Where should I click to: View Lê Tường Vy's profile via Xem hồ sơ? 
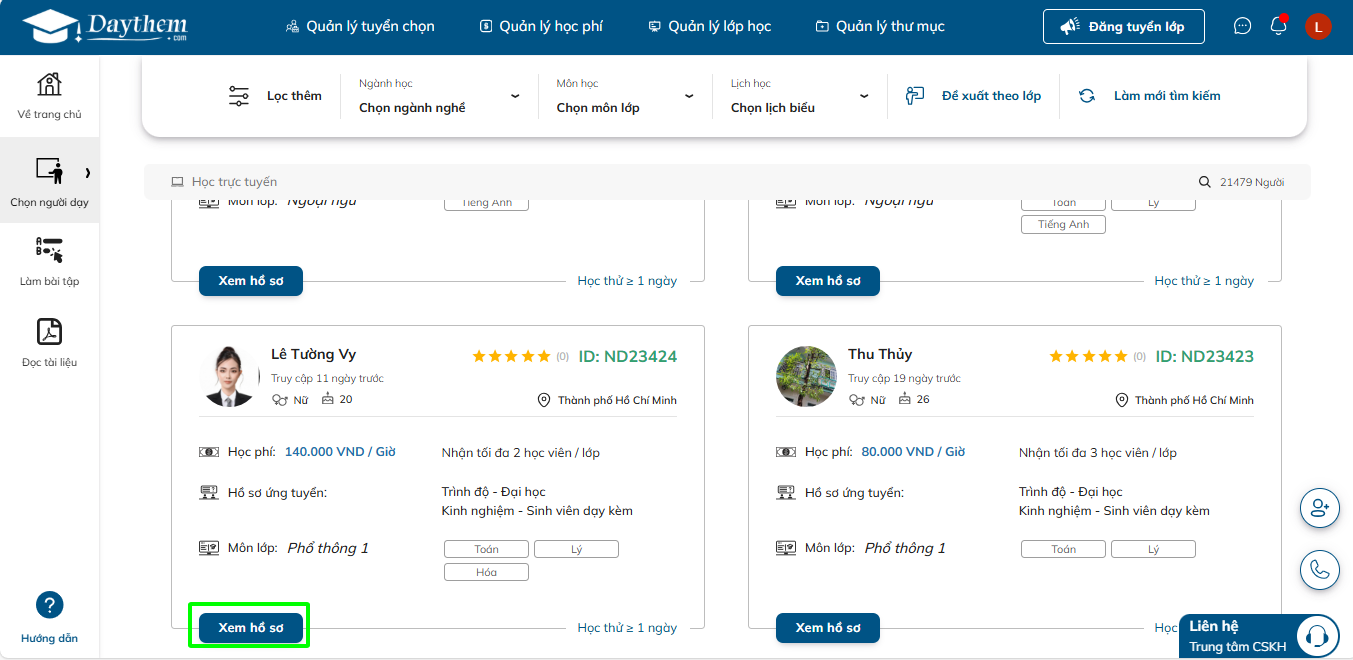click(251, 628)
